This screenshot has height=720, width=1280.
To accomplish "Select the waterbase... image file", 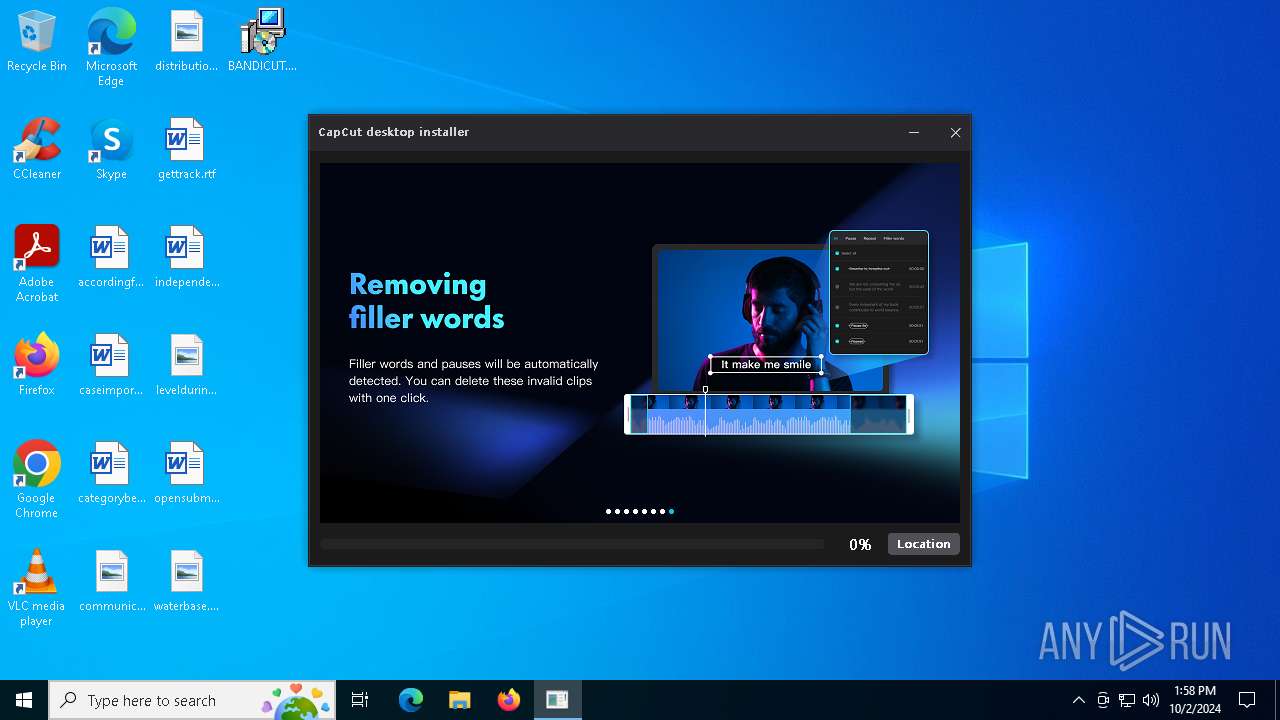I will 186,581.
